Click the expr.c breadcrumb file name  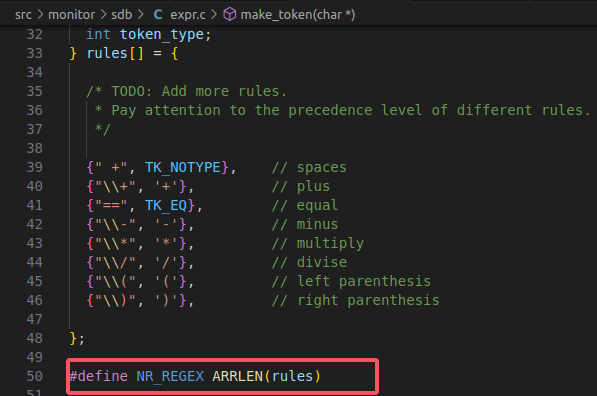[x=188, y=15]
